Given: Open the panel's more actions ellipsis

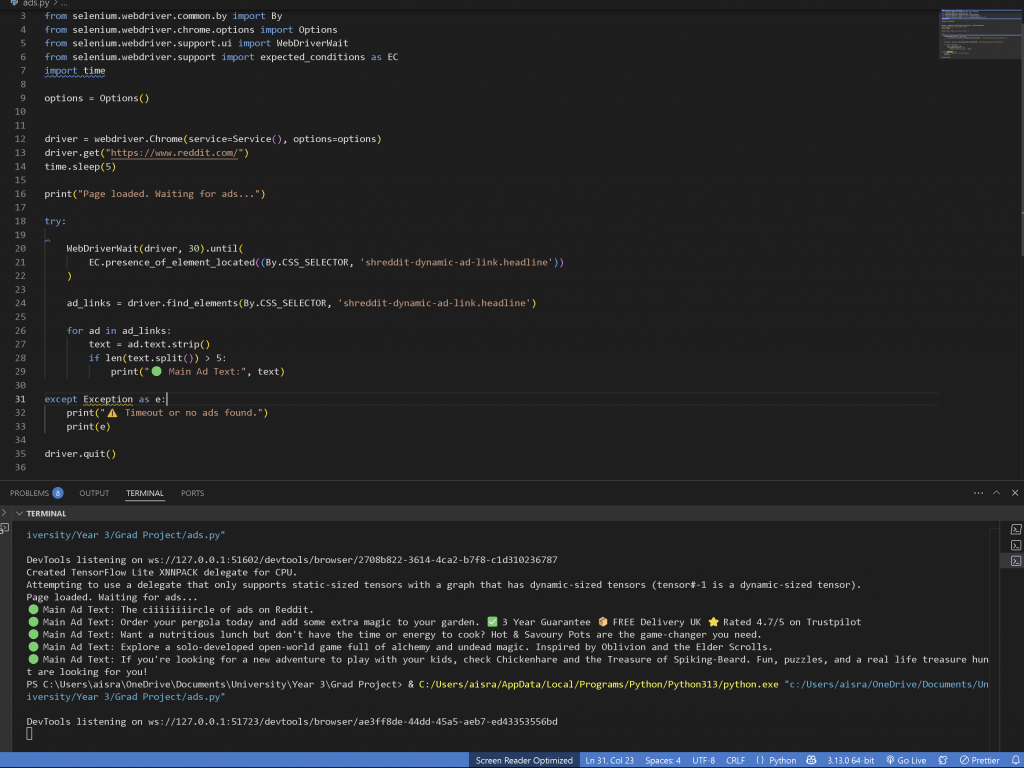Looking at the screenshot, I should coord(977,493).
